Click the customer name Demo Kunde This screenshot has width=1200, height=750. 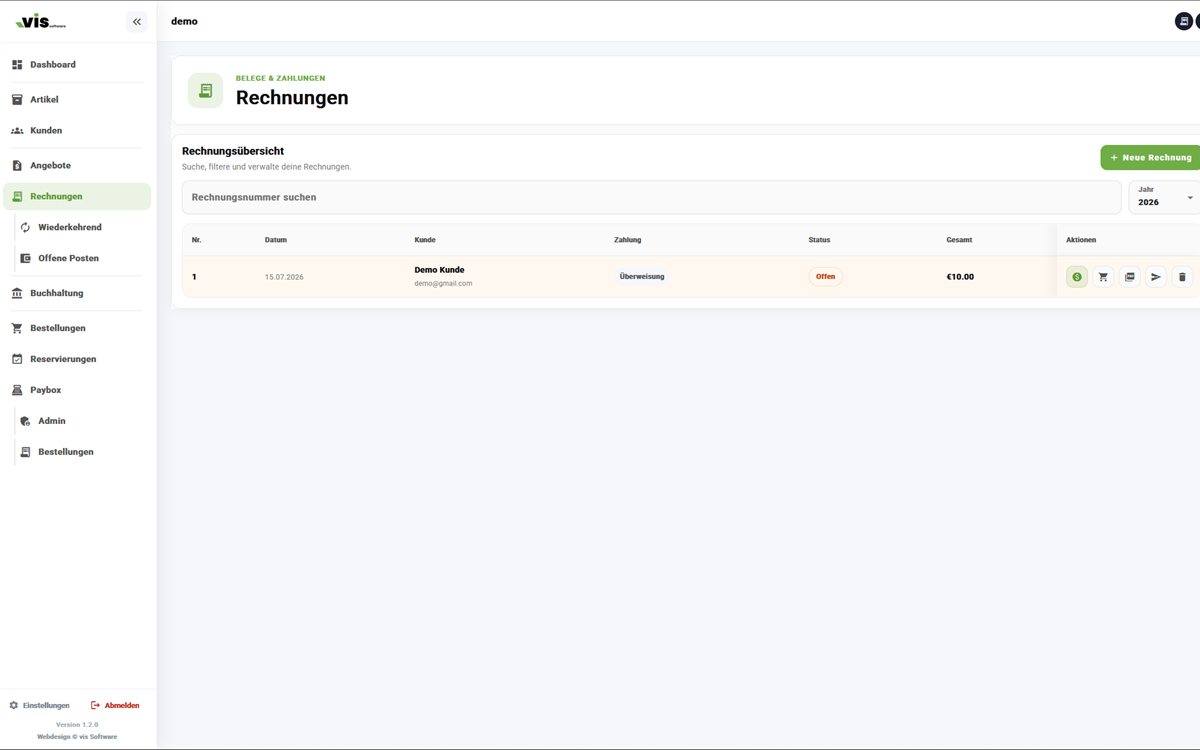(x=440, y=270)
